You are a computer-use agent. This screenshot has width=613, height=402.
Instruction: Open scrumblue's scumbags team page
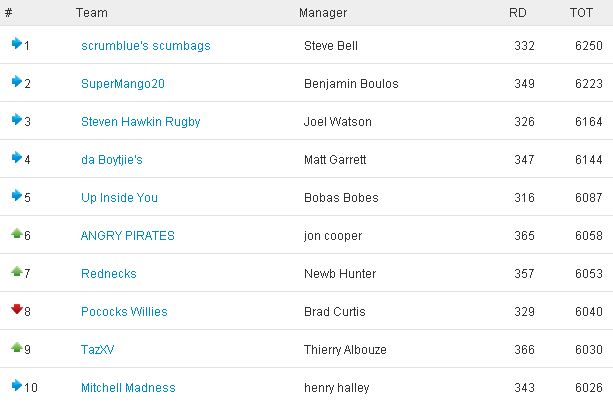(x=146, y=46)
